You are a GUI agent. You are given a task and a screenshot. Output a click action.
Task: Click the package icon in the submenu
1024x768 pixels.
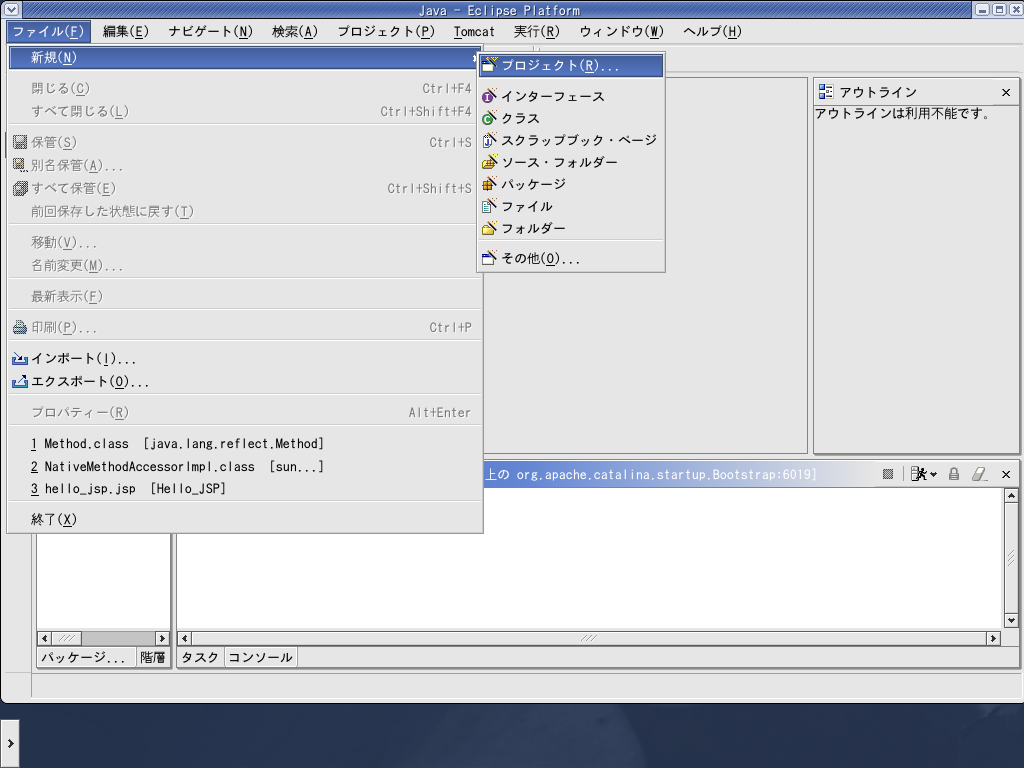click(489, 184)
